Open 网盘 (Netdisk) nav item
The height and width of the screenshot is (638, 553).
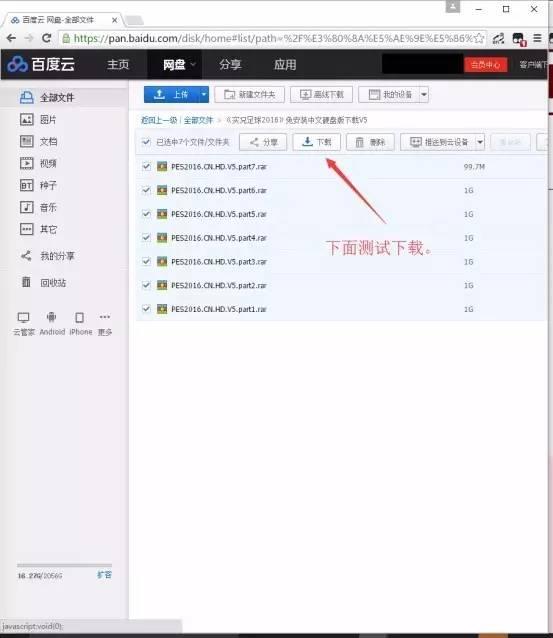pos(174,64)
